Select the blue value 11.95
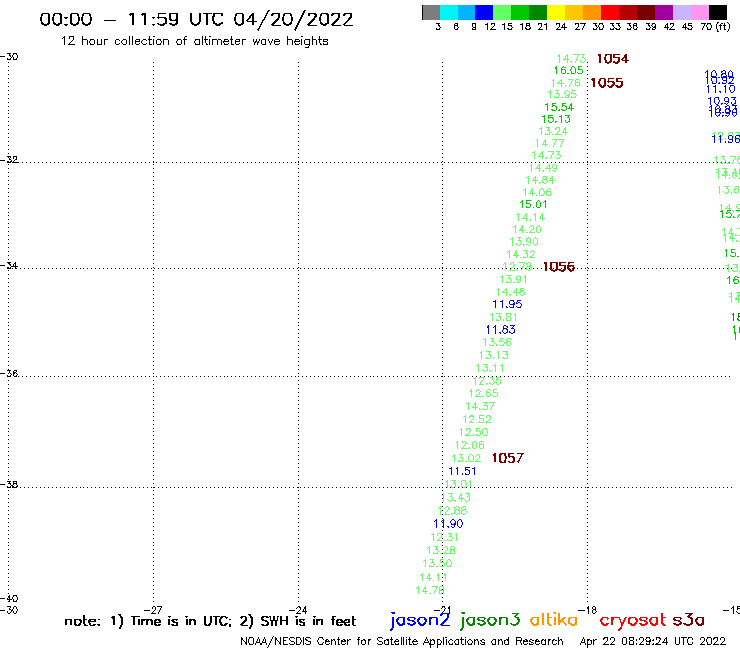Viewport: 740px width, 650px height. click(x=507, y=304)
